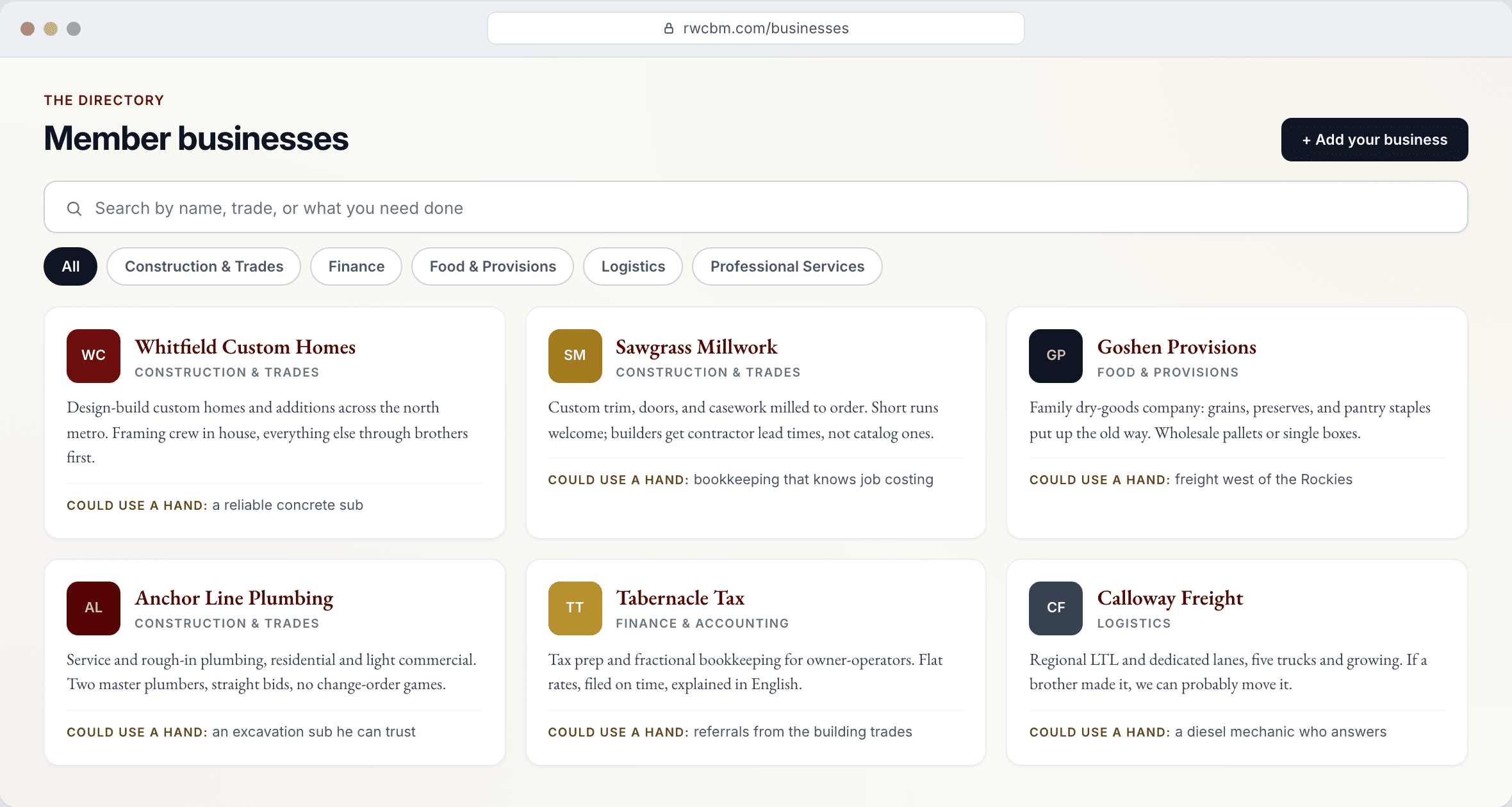This screenshot has height=807, width=1512.
Task: Click 'a diesel mechanic who answers' text
Action: [x=1281, y=732]
